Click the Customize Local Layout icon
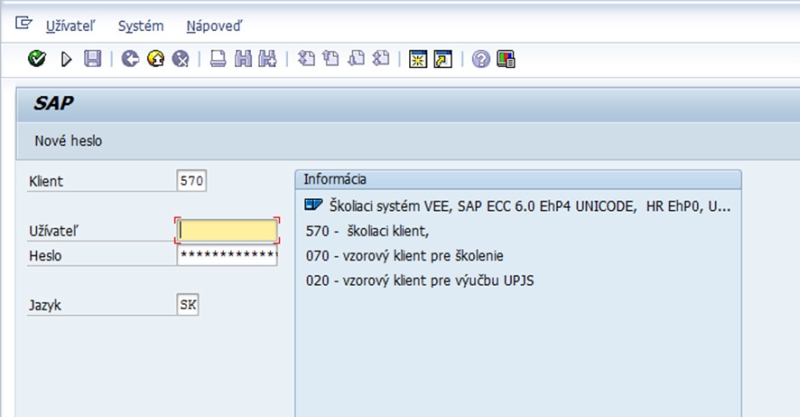 coord(506,59)
